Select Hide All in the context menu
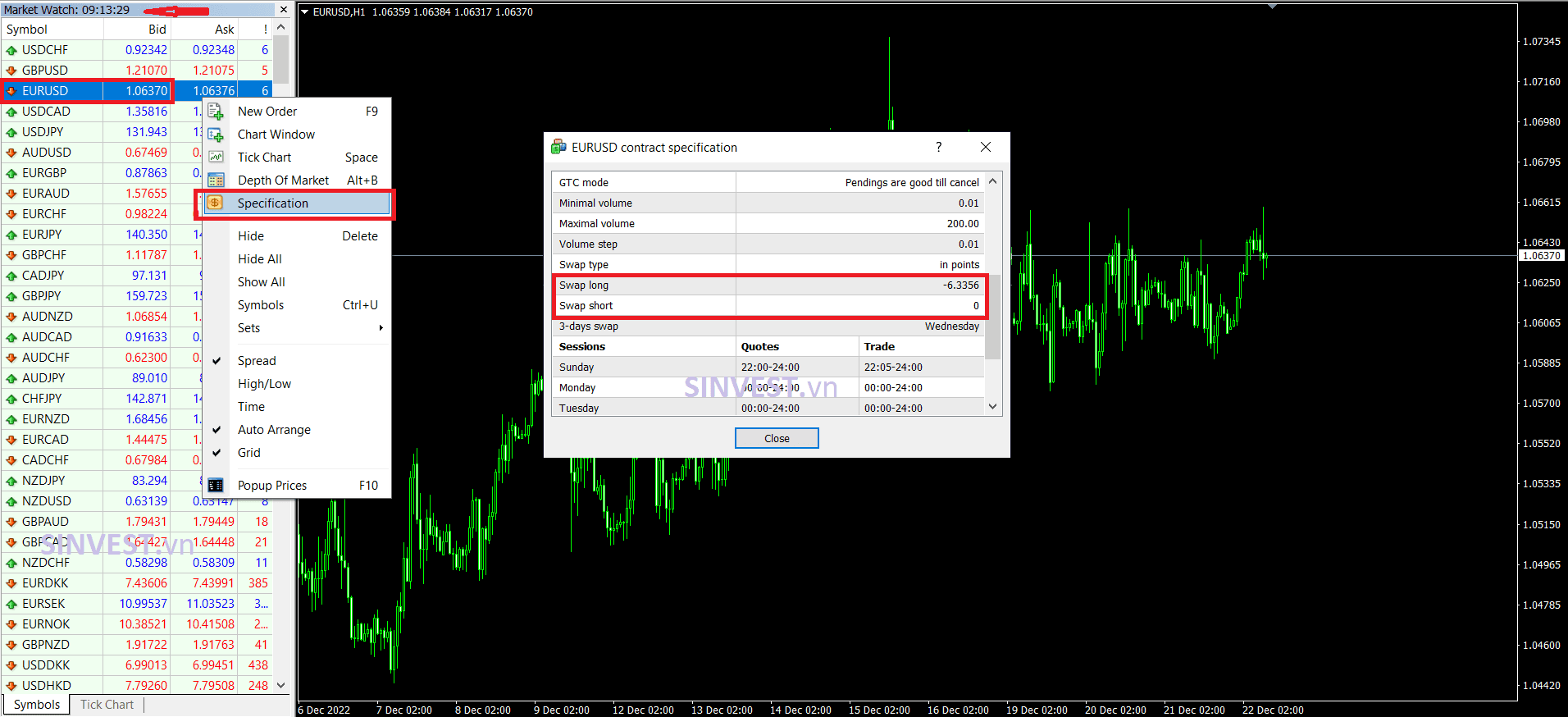This screenshot has width=1568, height=717. 260,259
